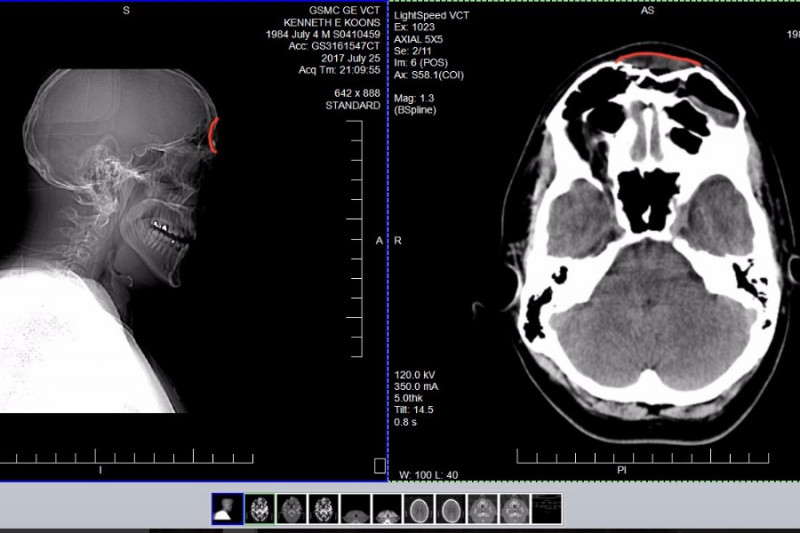
Task: Select the lateral scout thumbnail in the series strip
Action: tap(227, 508)
